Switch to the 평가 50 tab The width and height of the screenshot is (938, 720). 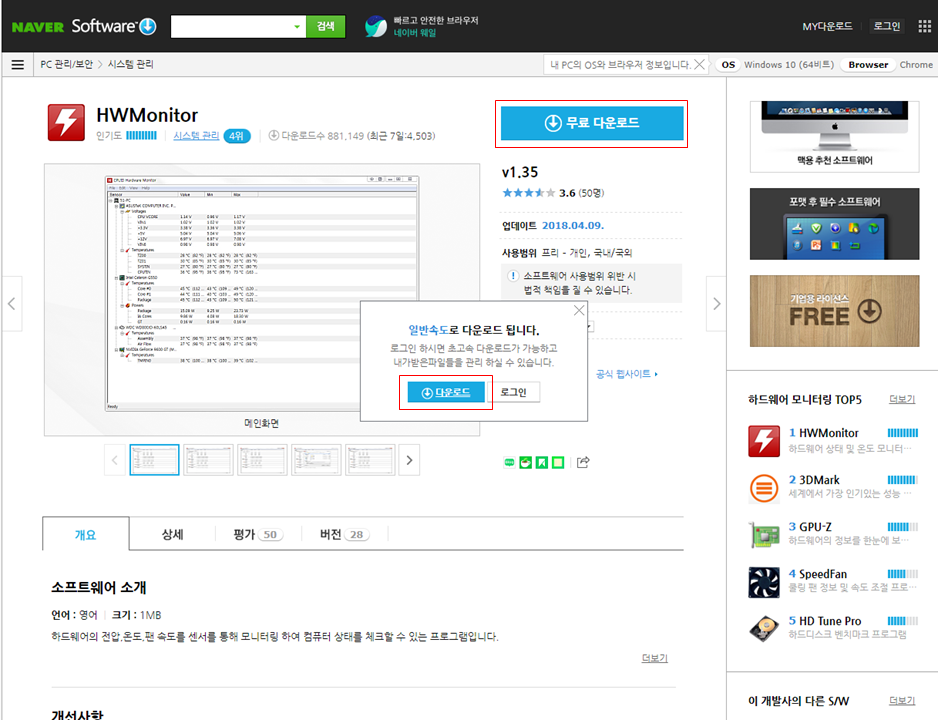(258, 534)
